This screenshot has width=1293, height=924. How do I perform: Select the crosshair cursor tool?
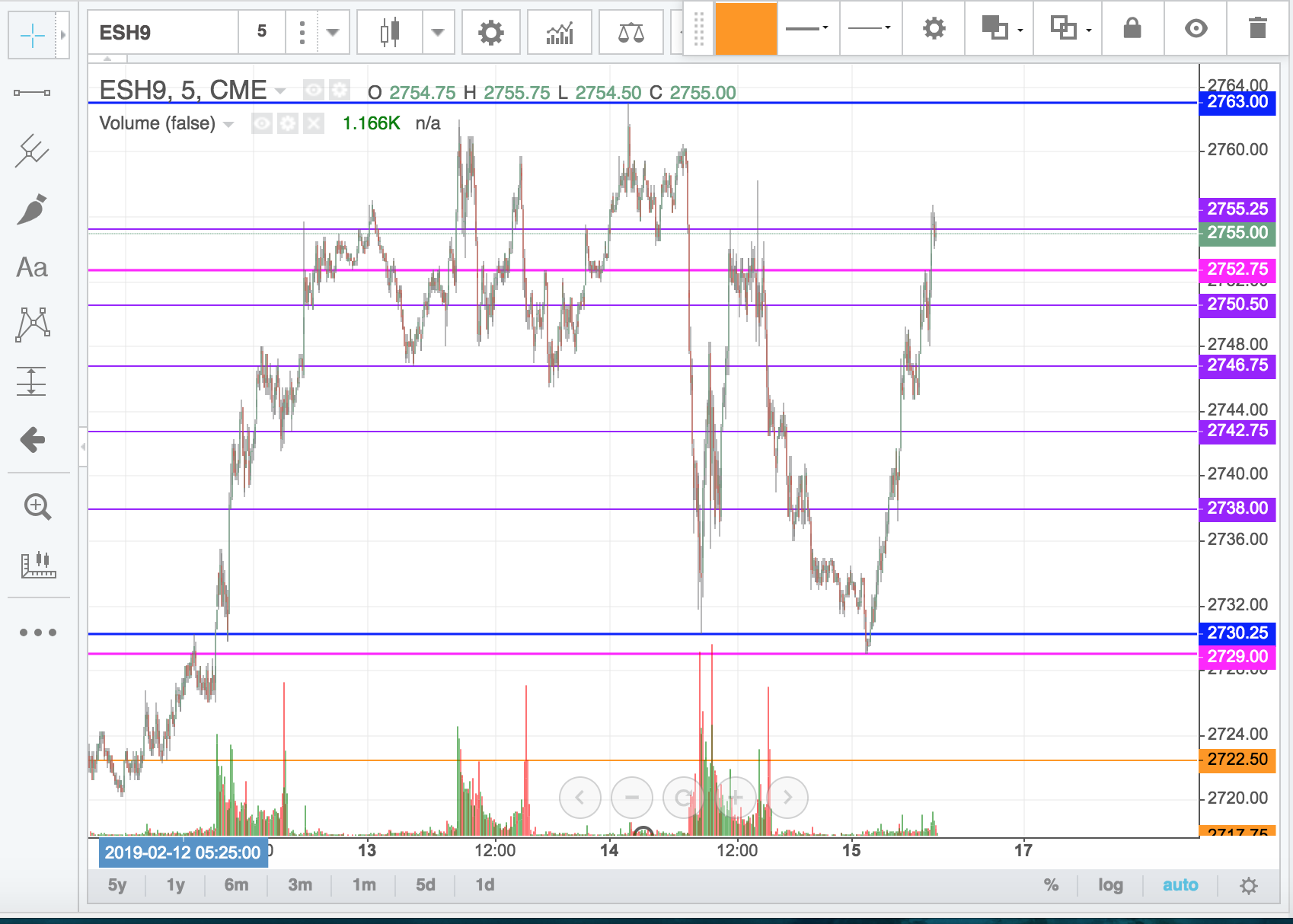pyautogui.click(x=32, y=35)
